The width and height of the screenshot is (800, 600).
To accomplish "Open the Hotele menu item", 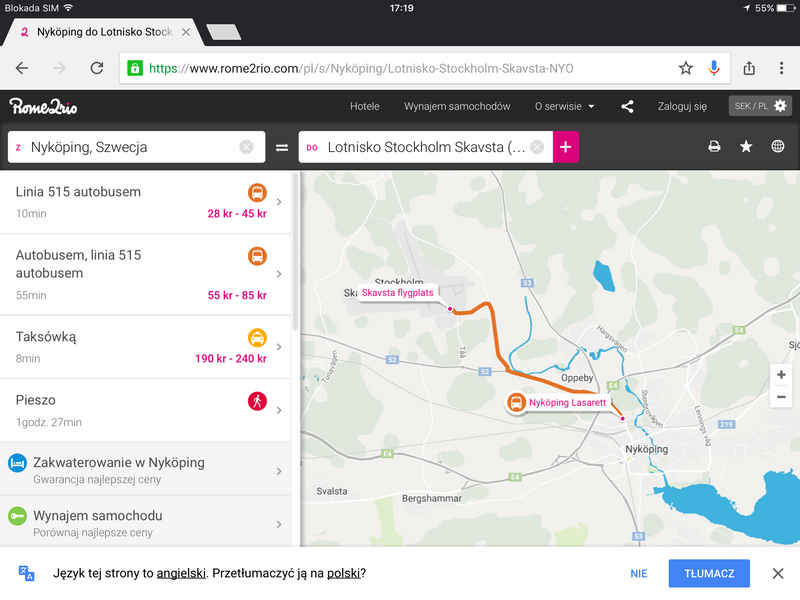I will [x=365, y=106].
